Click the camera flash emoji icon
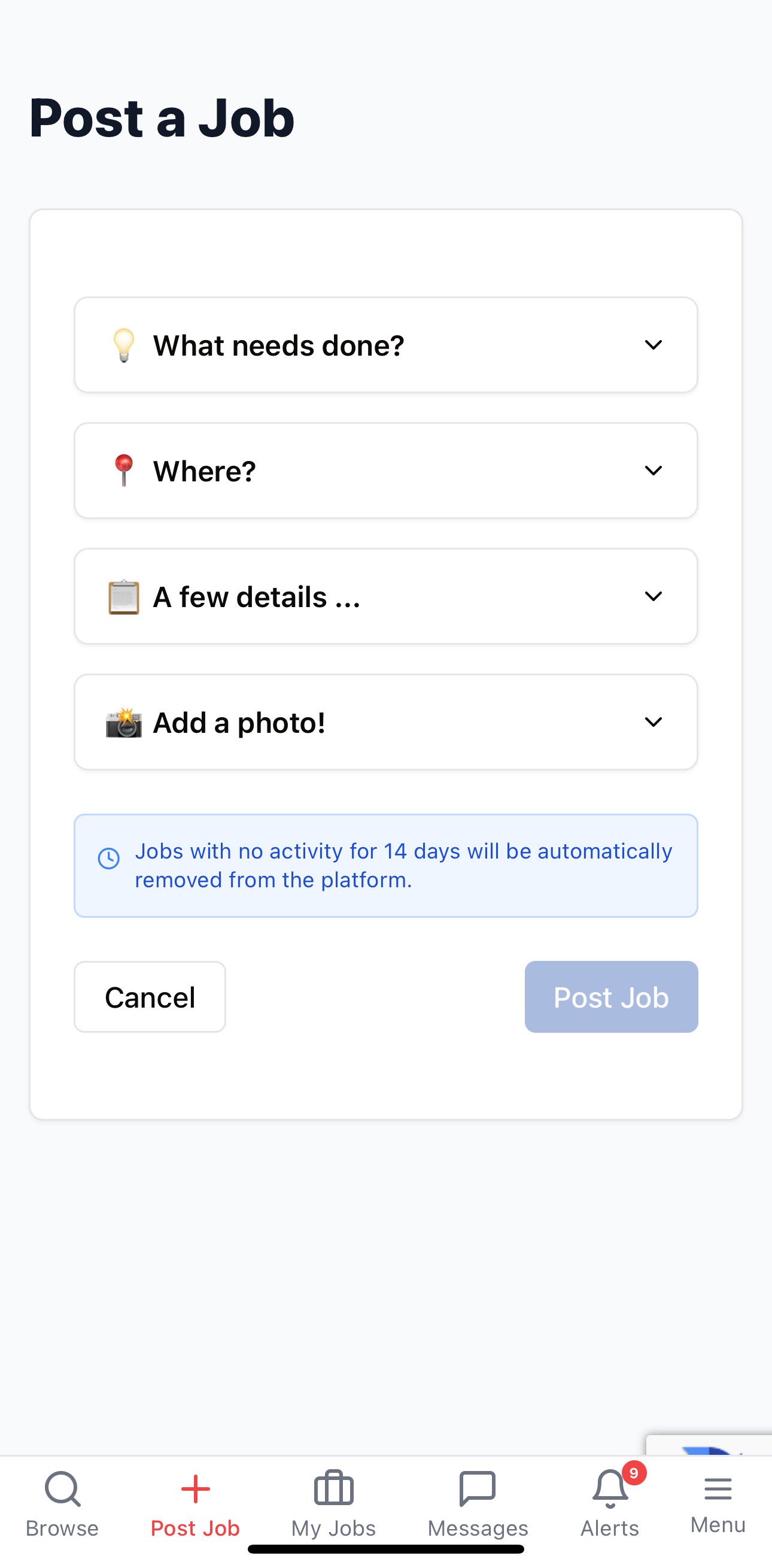Viewport: 772px width, 1568px height. pos(123,723)
